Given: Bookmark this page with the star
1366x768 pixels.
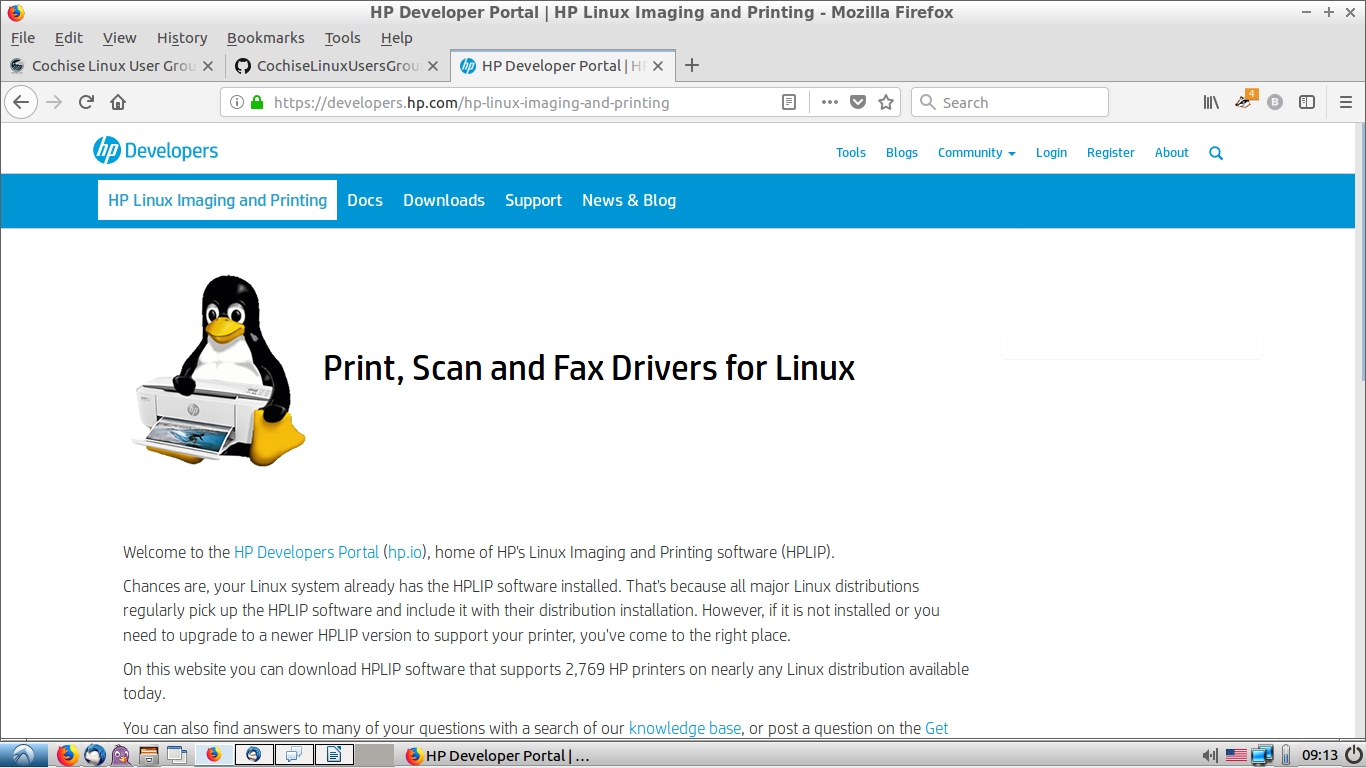Looking at the screenshot, I should click(885, 102).
